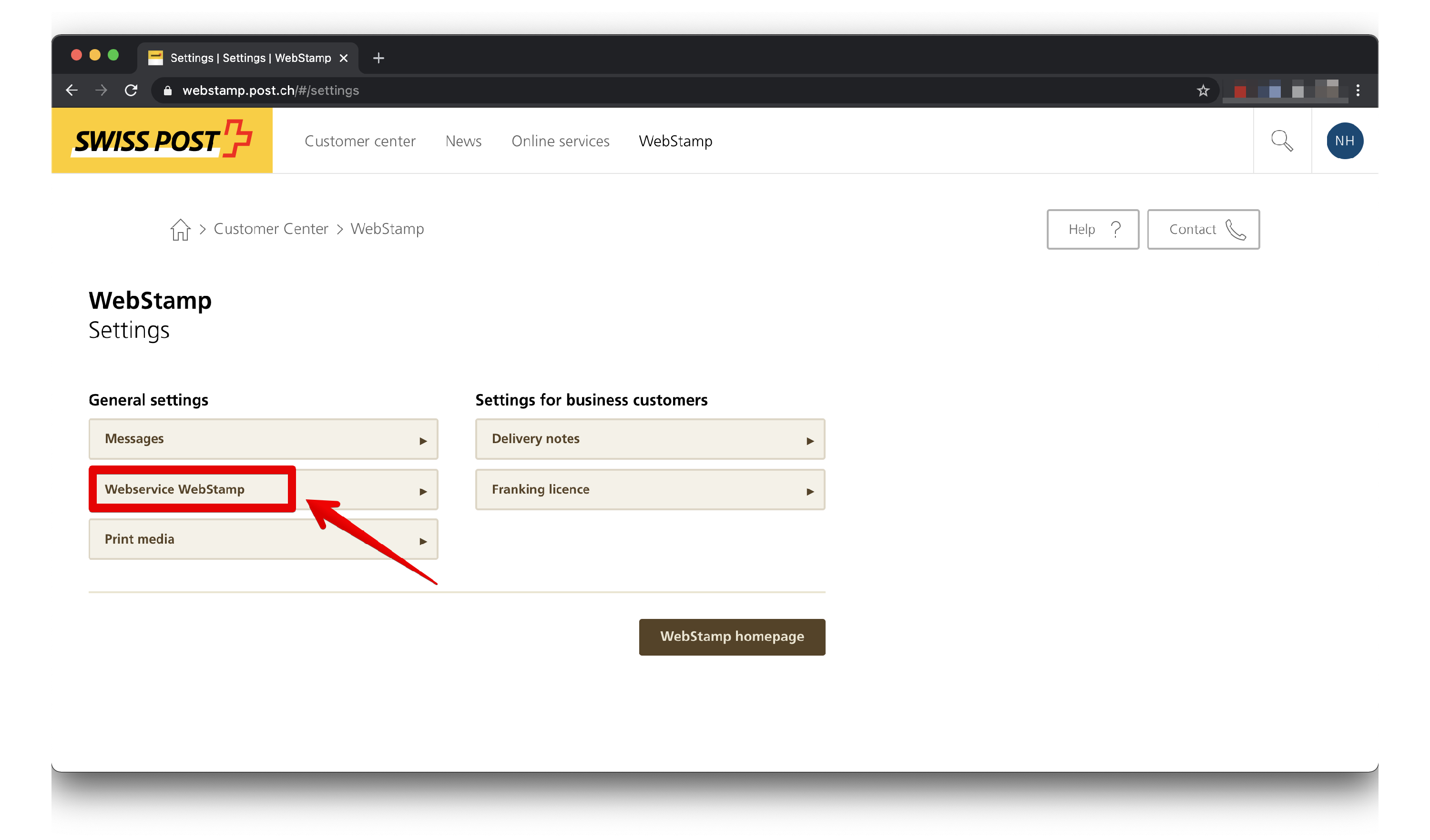Click the address bar URL
This screenshot has width=1430, height=840.
pyautogui.click(x=271, y=90)
